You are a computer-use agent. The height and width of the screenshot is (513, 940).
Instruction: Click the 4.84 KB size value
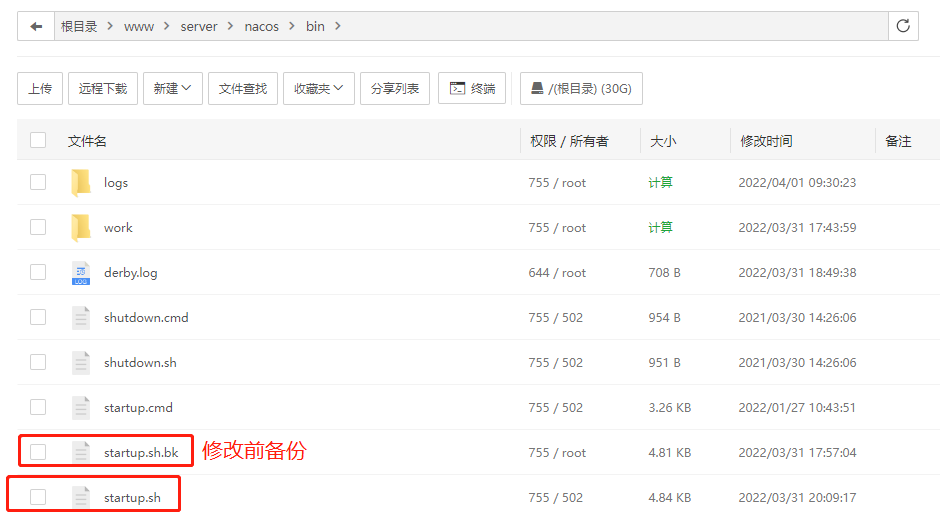[x=670, y=497]
